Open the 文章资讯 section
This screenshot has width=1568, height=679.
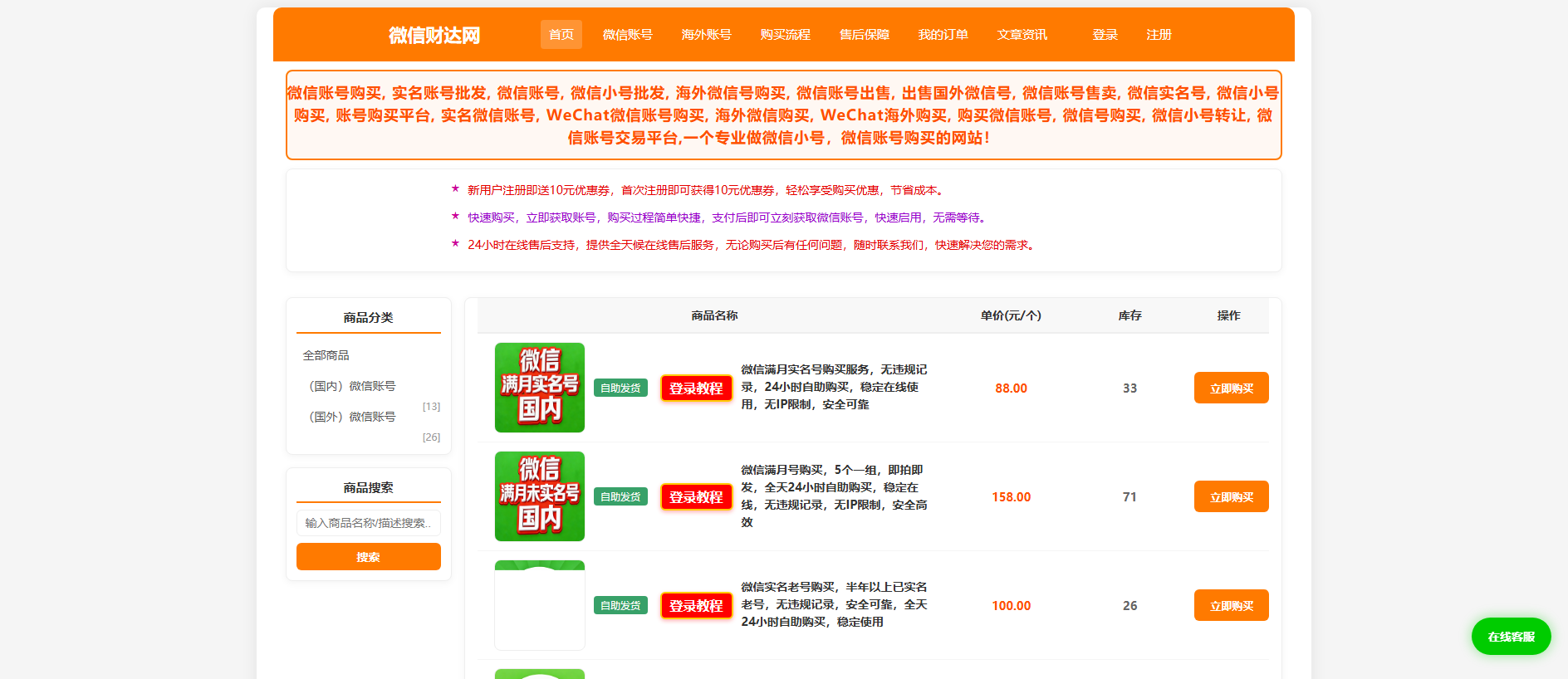click(x=1022, y=35)
